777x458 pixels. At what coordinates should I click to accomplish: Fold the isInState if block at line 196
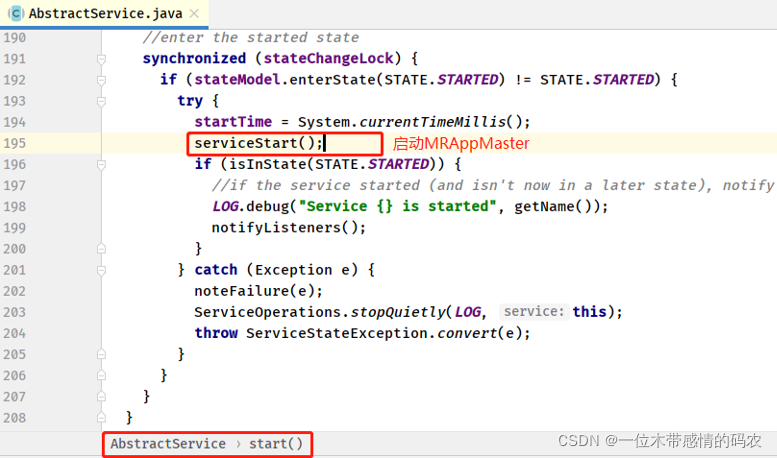pyautogui.click(x=101, y=164)
